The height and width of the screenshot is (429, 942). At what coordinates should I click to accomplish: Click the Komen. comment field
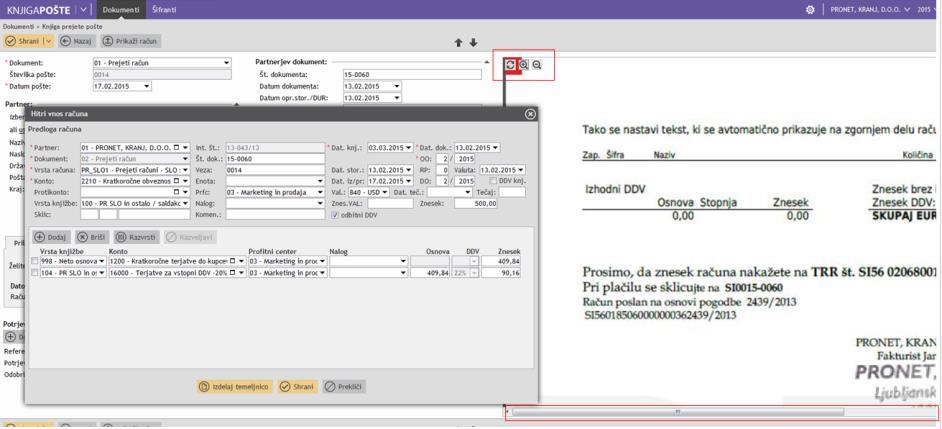click(x=275, y=214)
